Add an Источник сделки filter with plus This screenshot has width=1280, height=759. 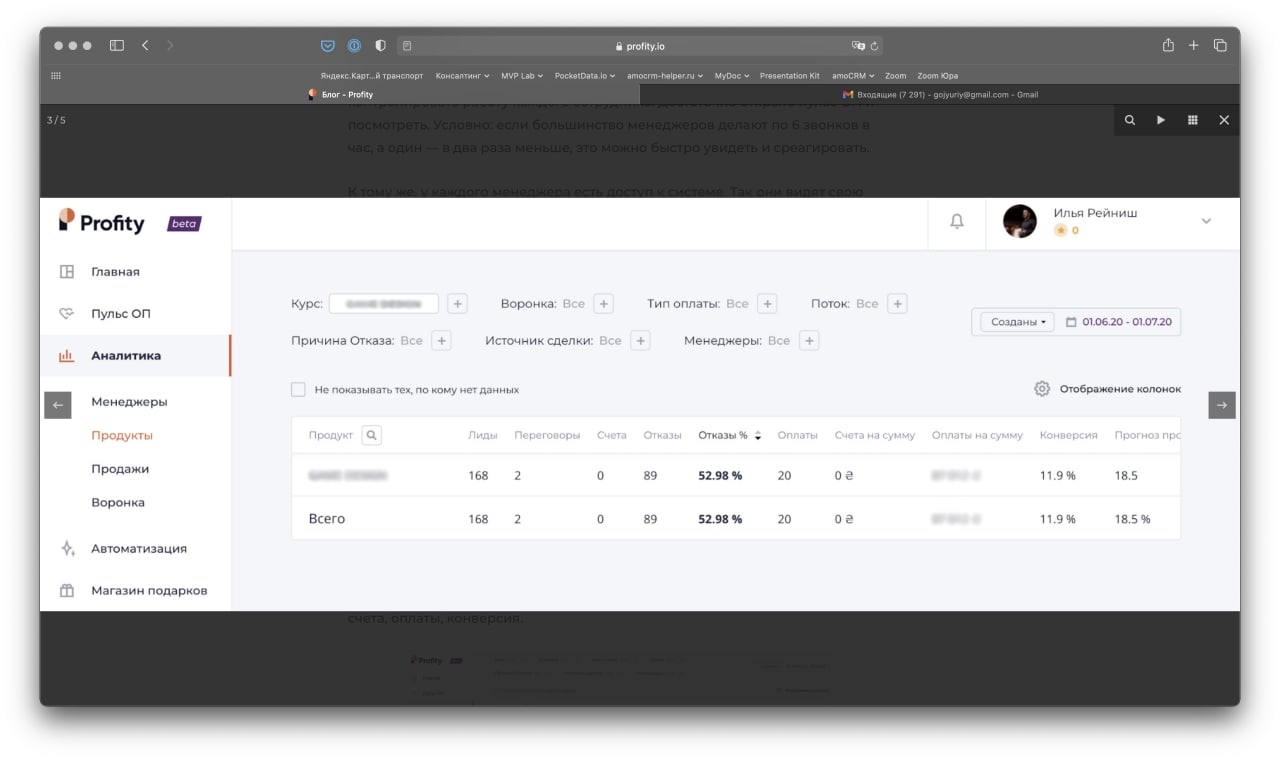(x=640, y=341)
